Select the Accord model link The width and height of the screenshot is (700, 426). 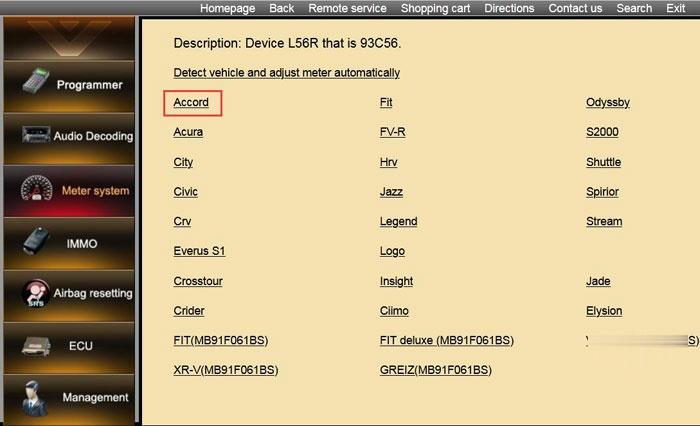point(191,102)
